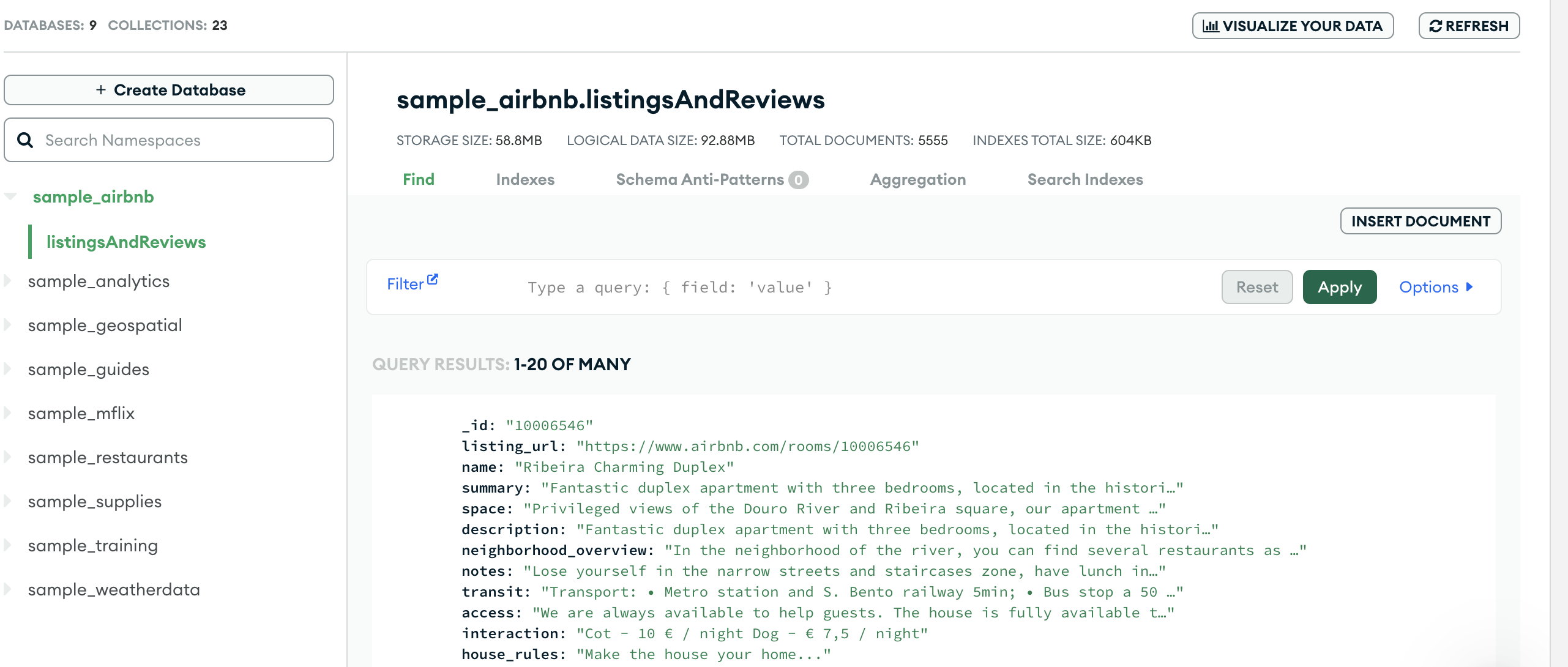The image size is (1568, 667).
Task: Collapse the sample_airbnb database tree
Action: (10, 196)
